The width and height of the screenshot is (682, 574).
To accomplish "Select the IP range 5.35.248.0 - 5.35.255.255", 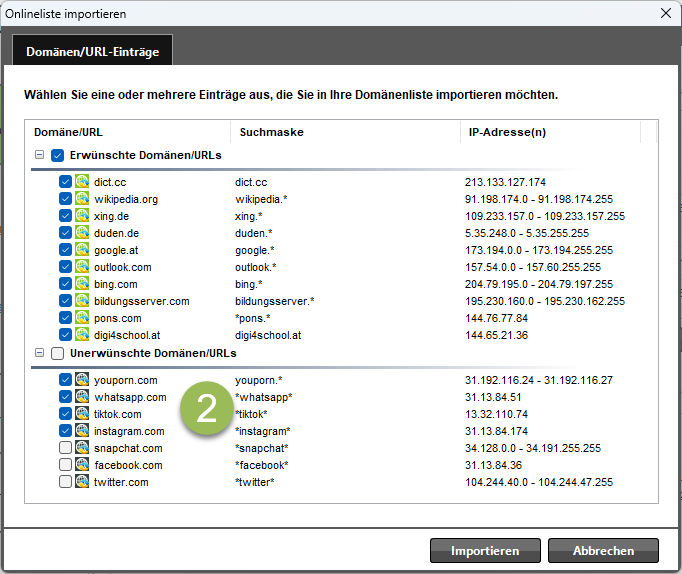I will [527, 233].
